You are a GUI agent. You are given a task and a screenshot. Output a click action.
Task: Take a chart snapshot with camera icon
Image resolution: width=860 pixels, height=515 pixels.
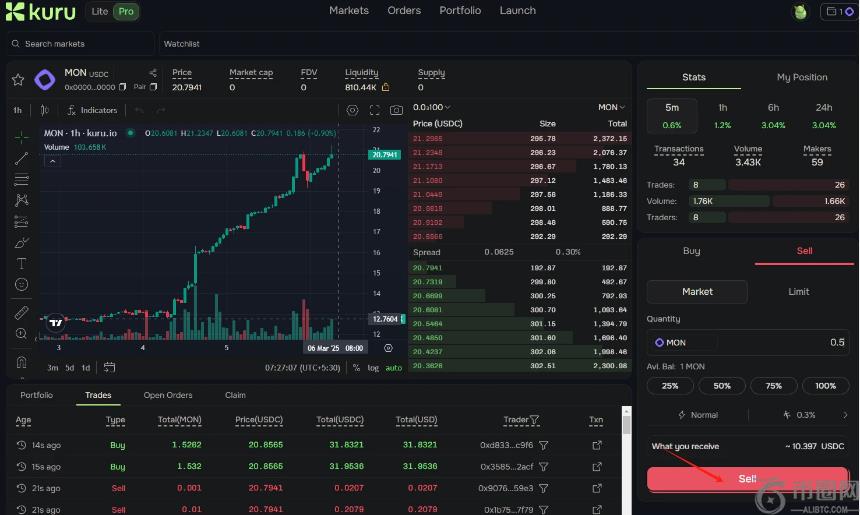396,110
